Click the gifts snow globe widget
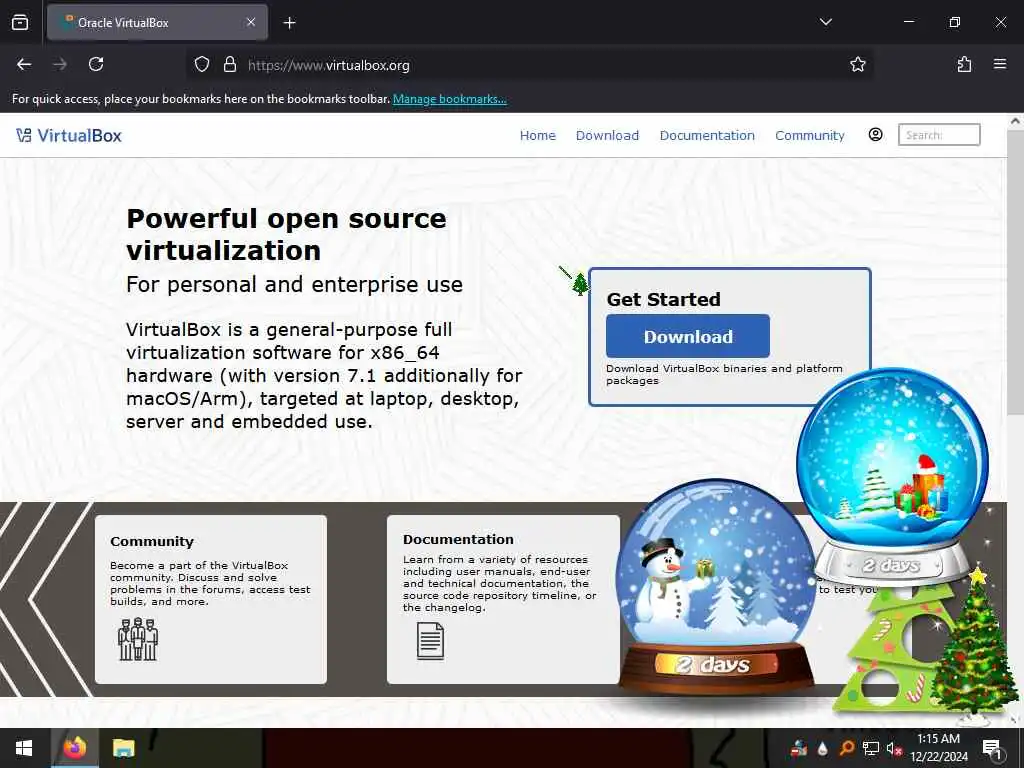 (892, 477)
